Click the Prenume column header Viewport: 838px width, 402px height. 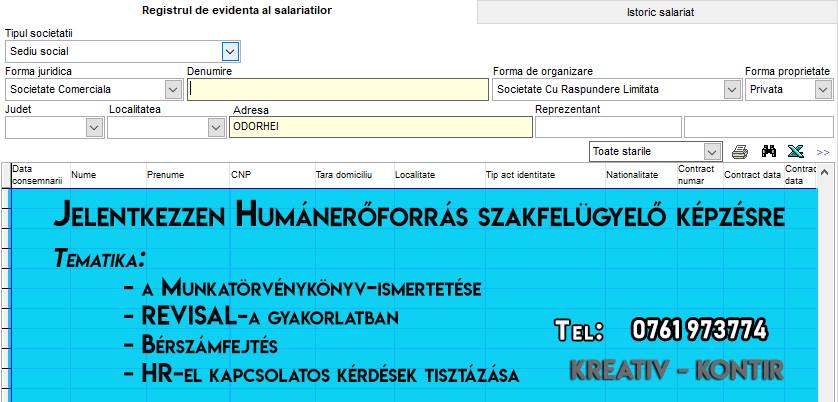188,175
